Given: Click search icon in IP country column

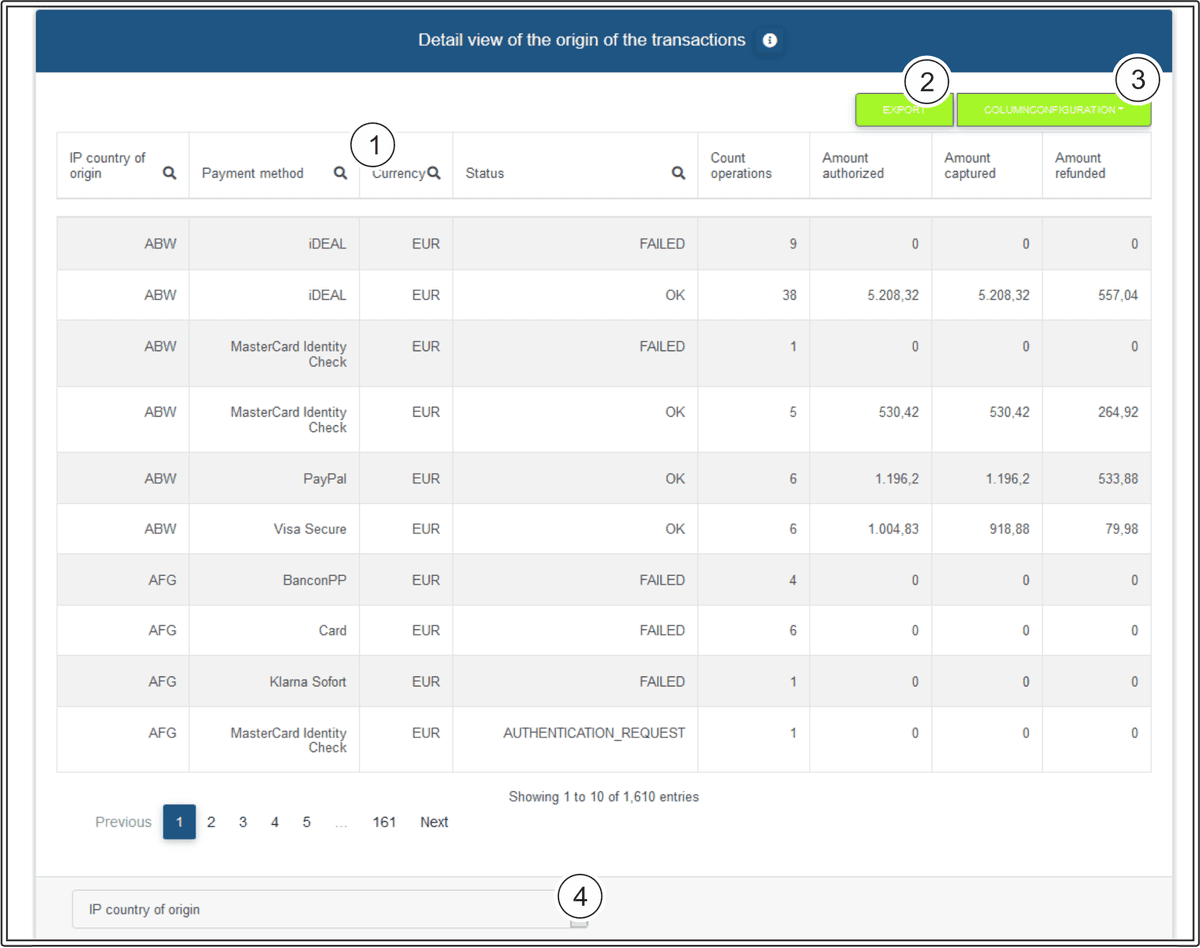Looking at the screenshot, I should point(170,173).
